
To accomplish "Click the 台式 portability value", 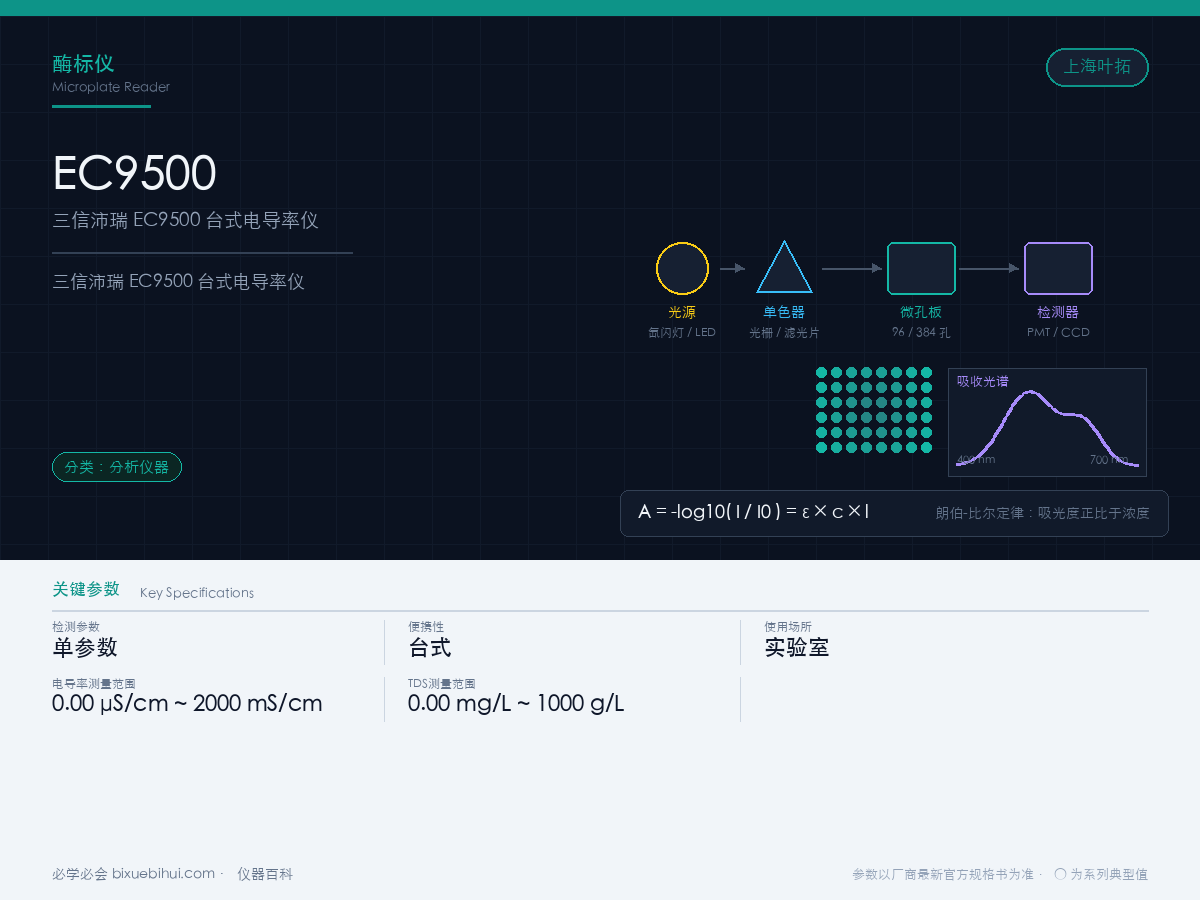I will tap(430, 647).
